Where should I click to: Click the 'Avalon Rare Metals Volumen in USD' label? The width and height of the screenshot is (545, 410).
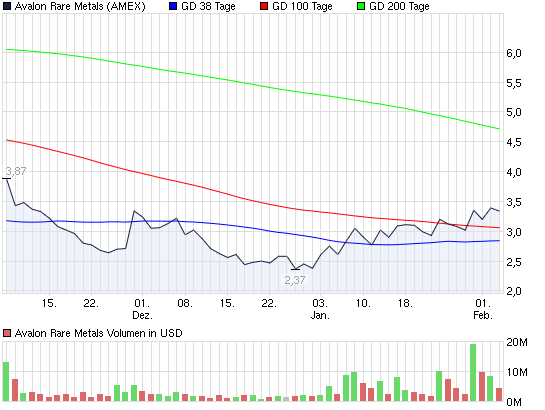pyautogui.click(x=98, y=333)
